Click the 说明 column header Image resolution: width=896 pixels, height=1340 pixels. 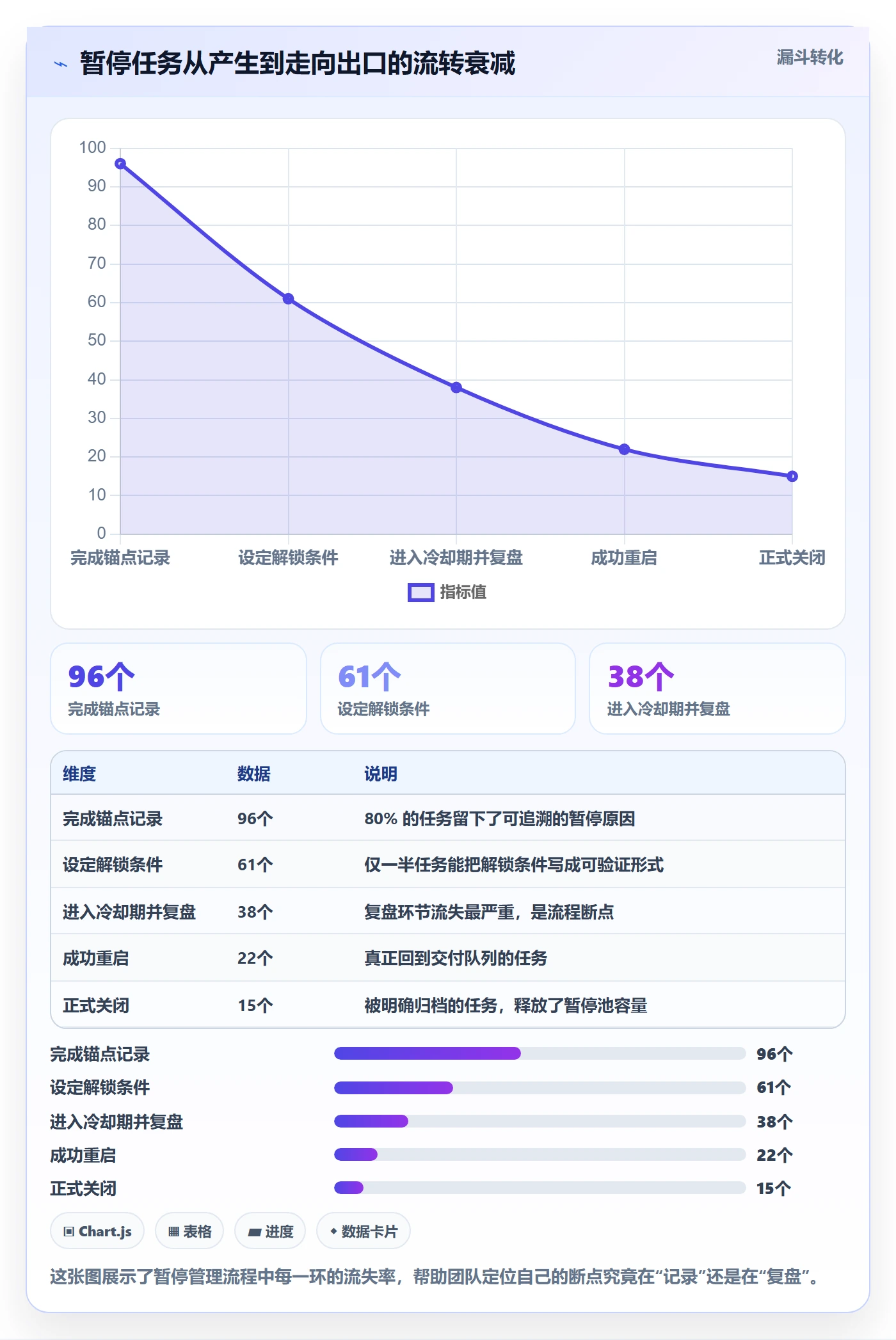tap(381, 774)
